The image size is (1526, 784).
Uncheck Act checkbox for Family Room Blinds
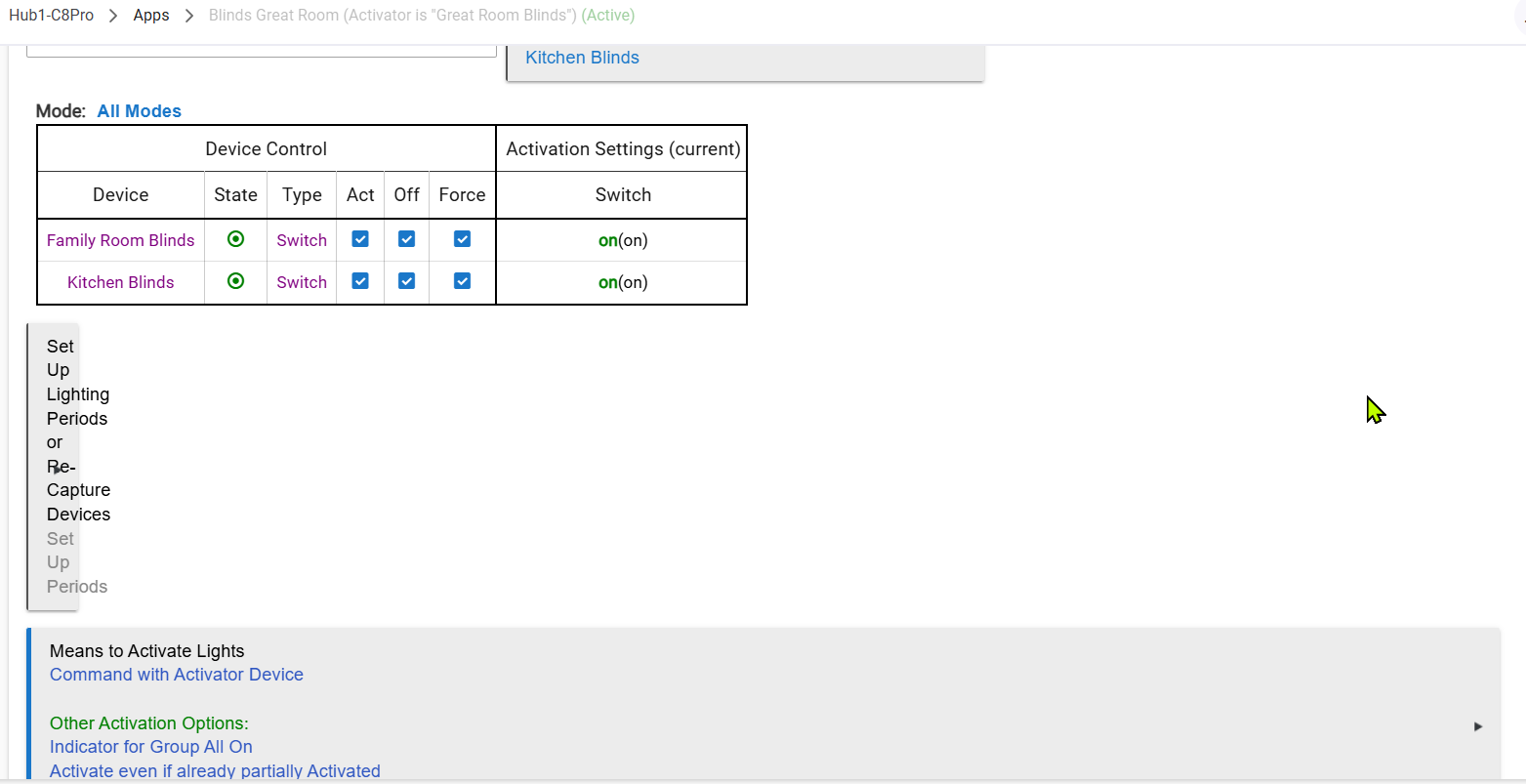click(360, 239)
